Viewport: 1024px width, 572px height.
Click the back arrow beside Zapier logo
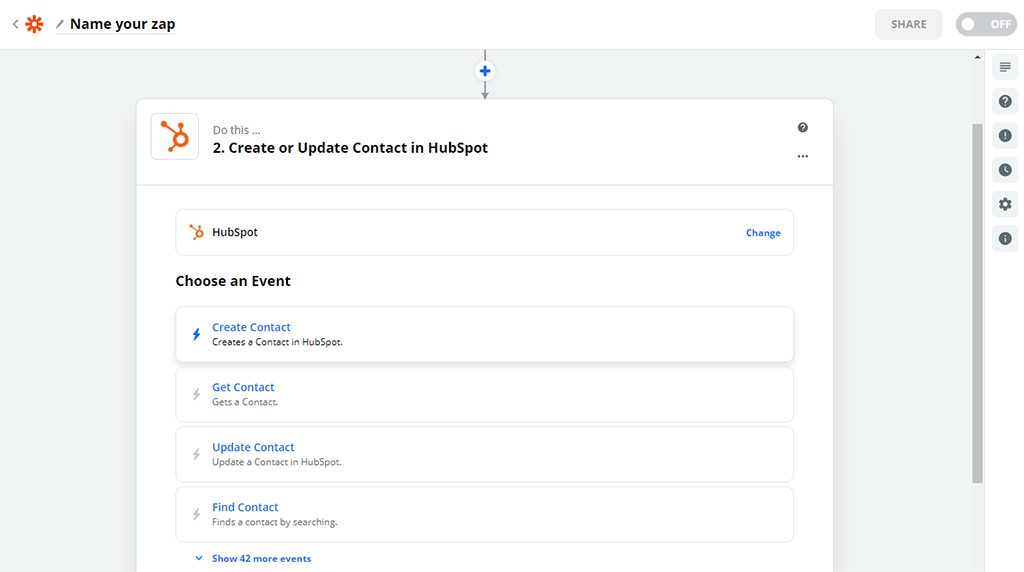[x=15, y=24]
